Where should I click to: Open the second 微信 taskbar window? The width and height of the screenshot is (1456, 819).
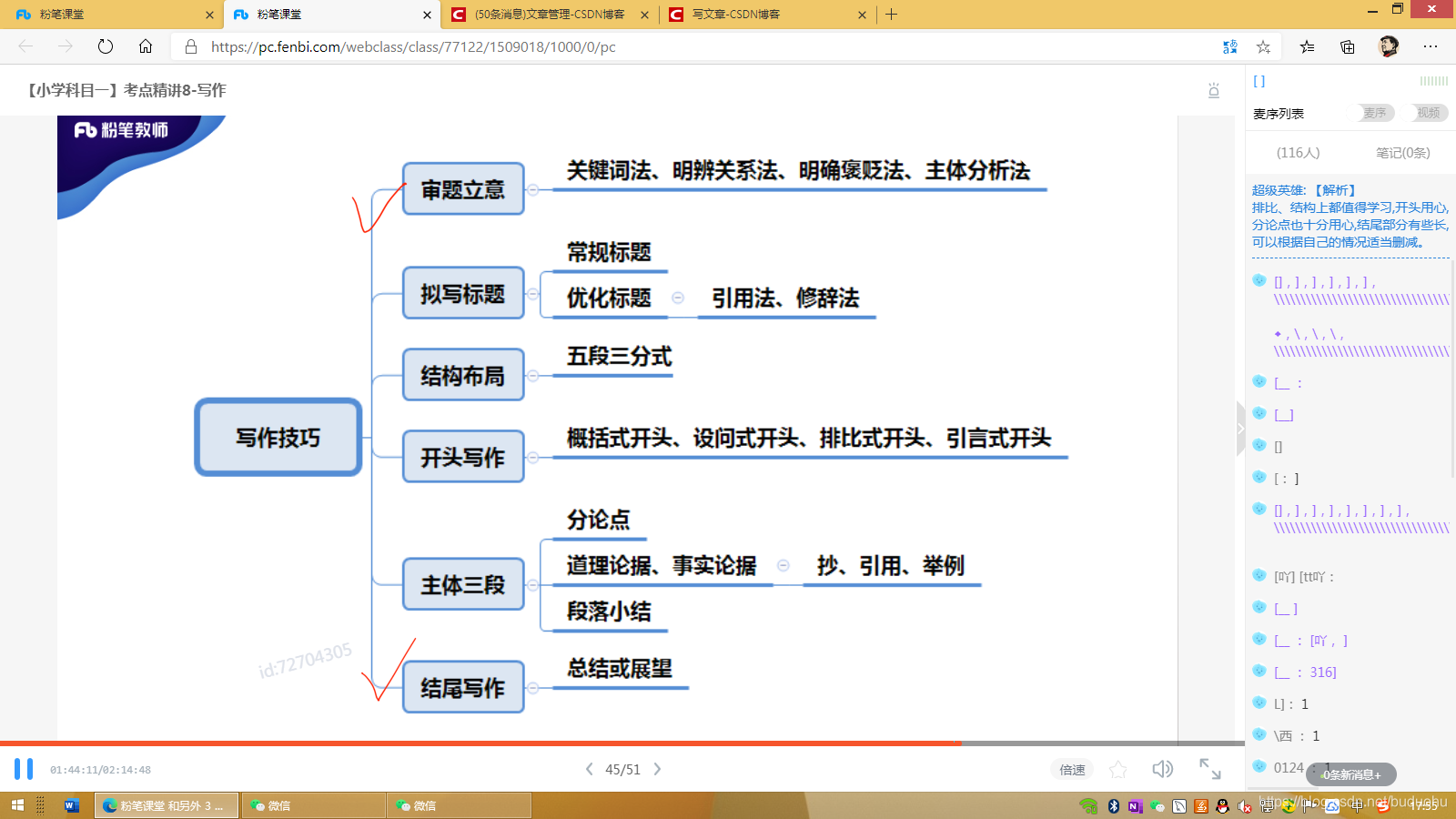[460, 805]
